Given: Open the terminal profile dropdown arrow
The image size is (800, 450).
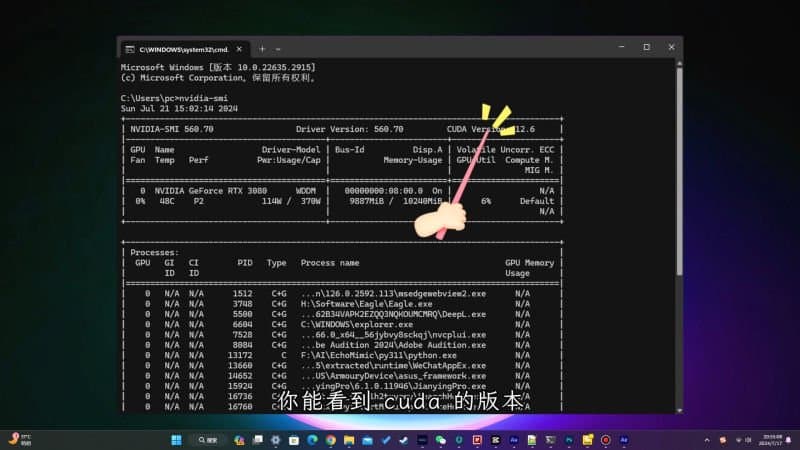Looking at the screenshot, I should tap(278, 49).
